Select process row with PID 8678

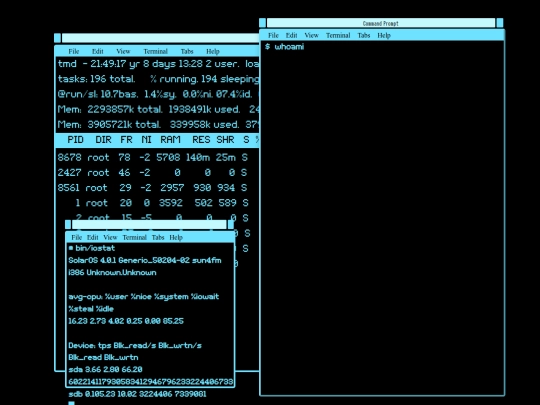[x=153, y=157]
